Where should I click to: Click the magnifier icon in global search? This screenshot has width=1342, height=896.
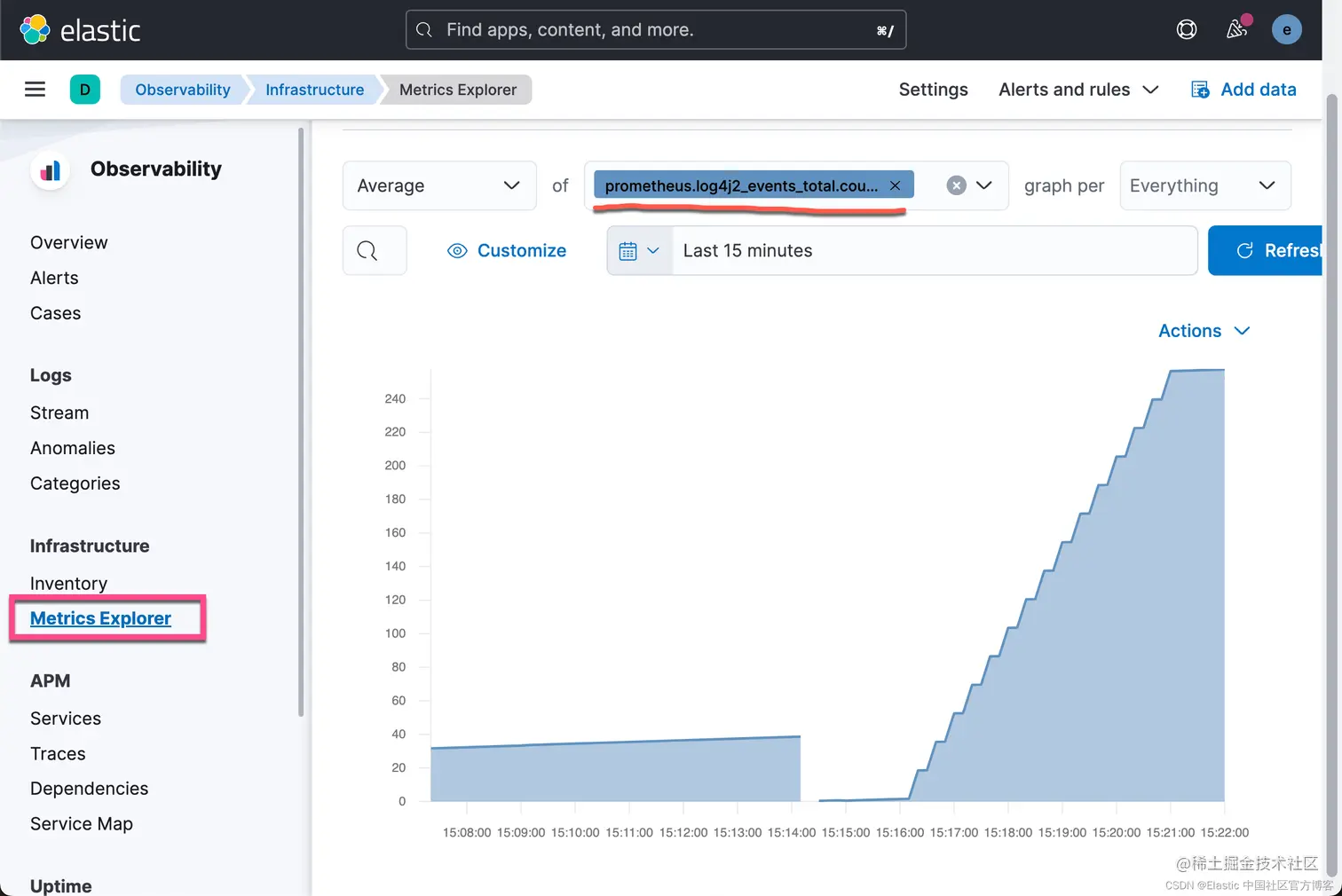tap(424, 30)
